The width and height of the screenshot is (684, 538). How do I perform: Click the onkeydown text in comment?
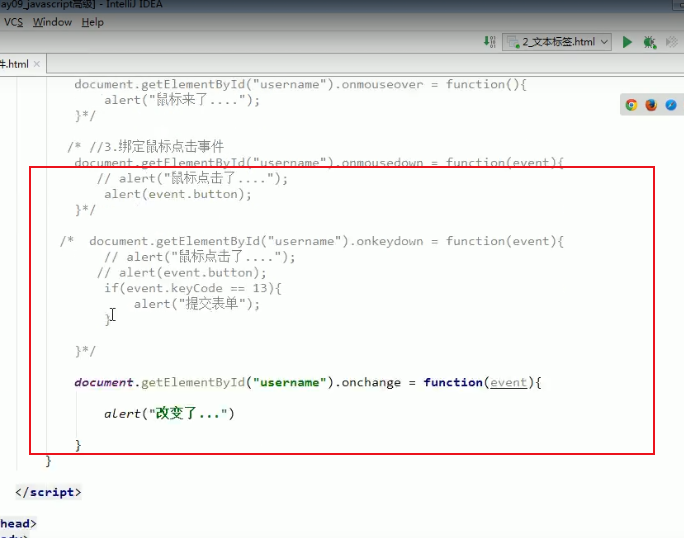pos(390,241)
